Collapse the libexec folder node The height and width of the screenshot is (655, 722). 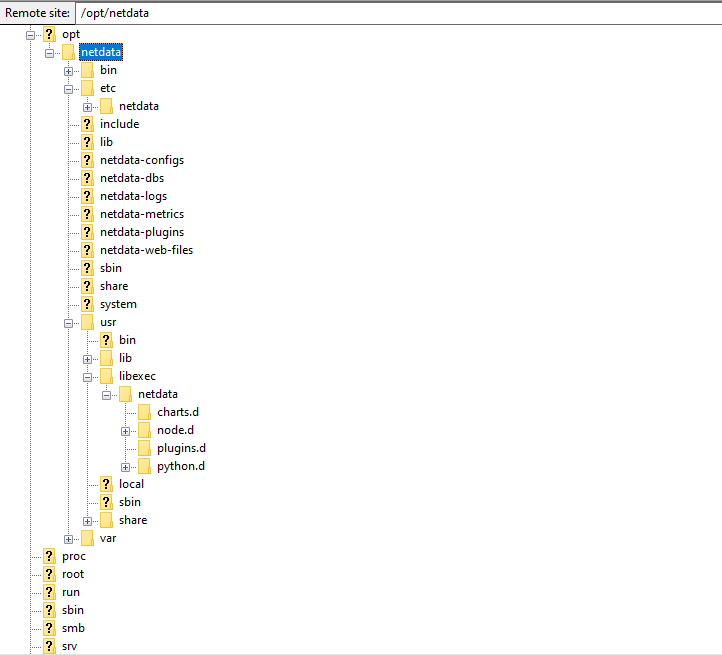coord(87,377)
